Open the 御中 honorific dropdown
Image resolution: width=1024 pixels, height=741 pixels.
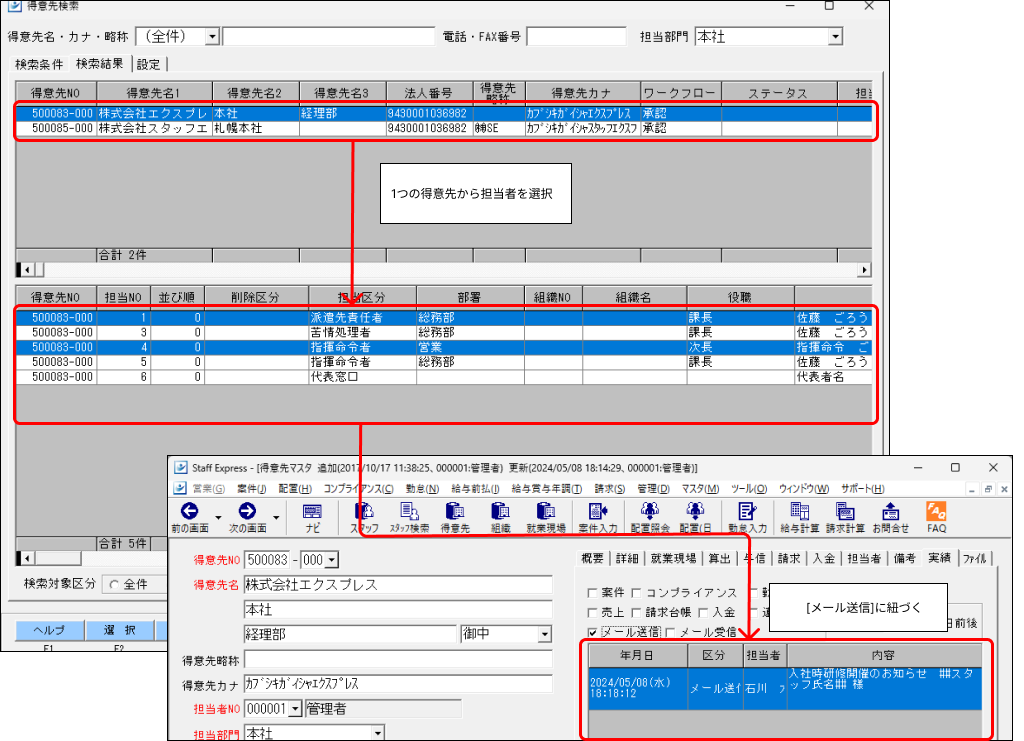(x=545, y=633)
